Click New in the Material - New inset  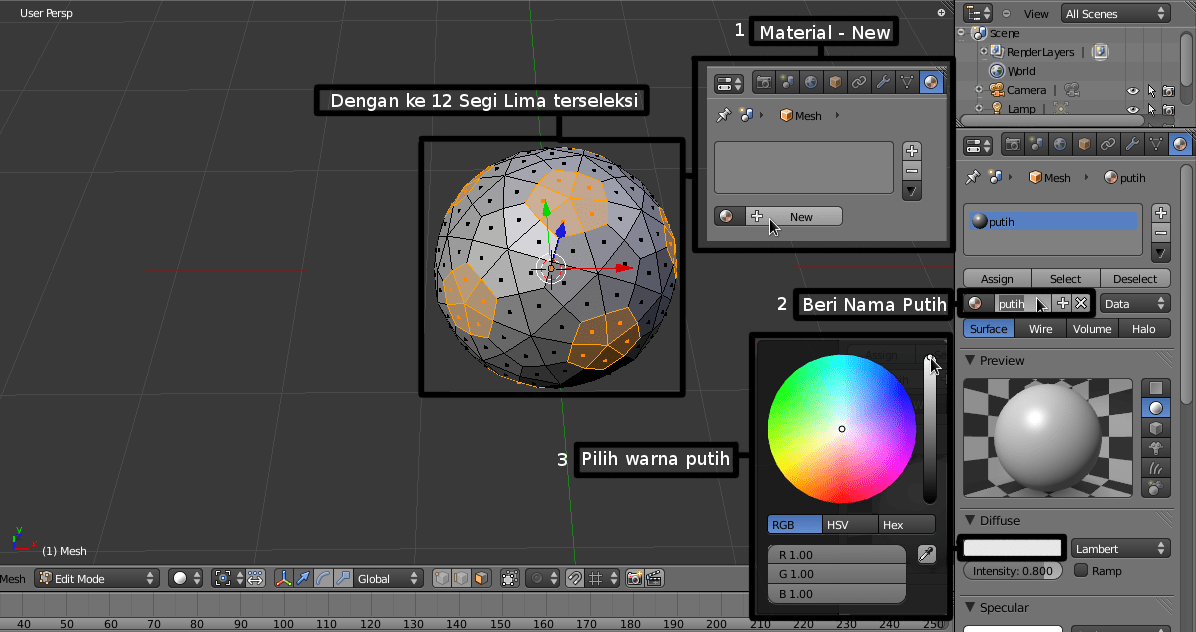(793, 217)
